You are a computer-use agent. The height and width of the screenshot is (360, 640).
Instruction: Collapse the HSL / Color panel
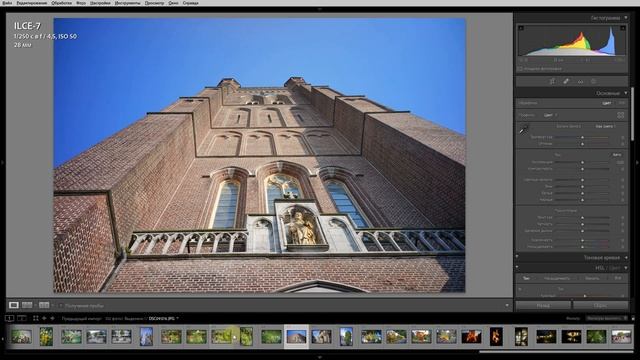click(626, 268)
